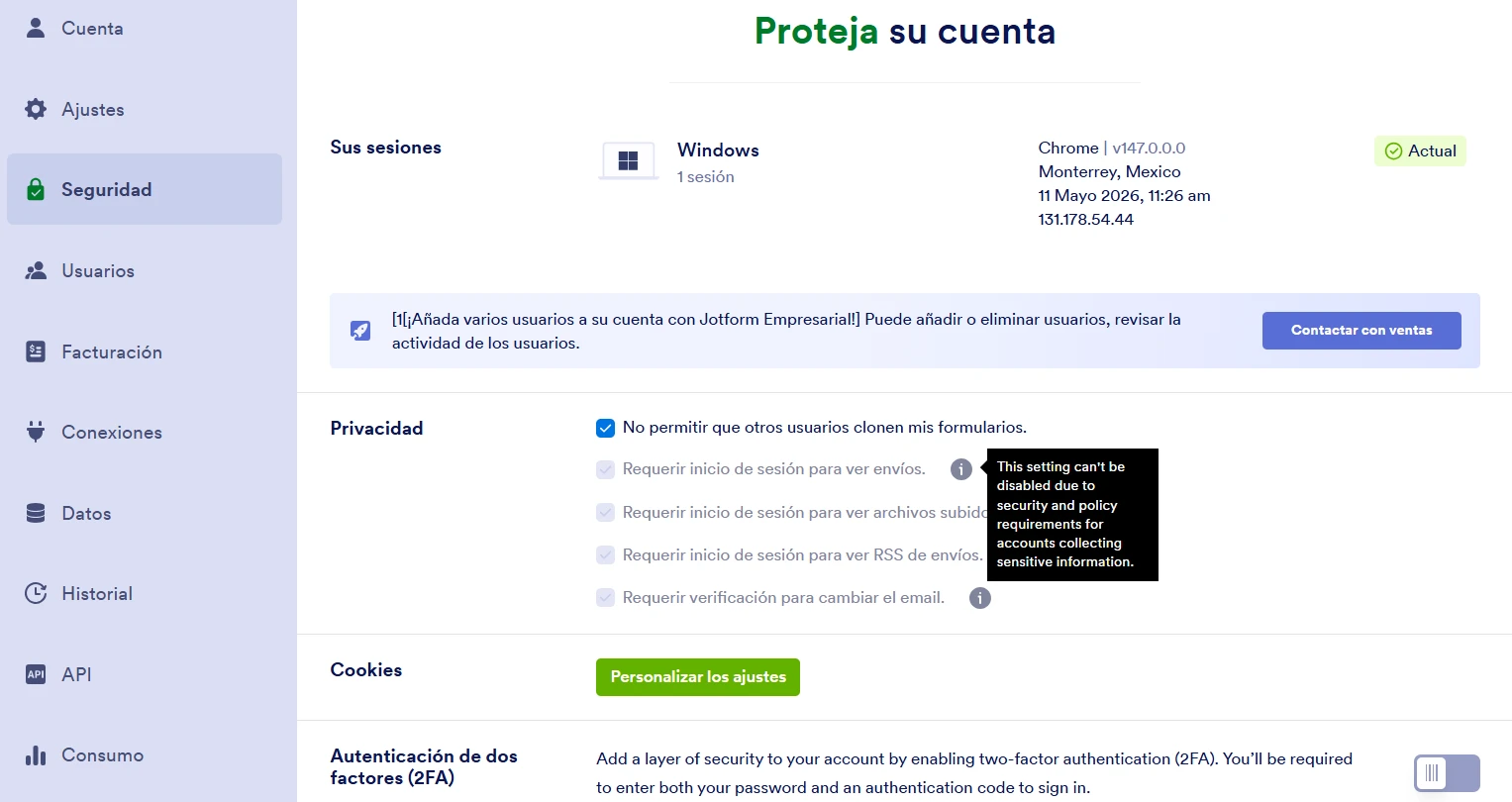The height and width of the screenshot is (802, 1512).
Task: Open the Usuarios page
Action: (x=145, y=270)
